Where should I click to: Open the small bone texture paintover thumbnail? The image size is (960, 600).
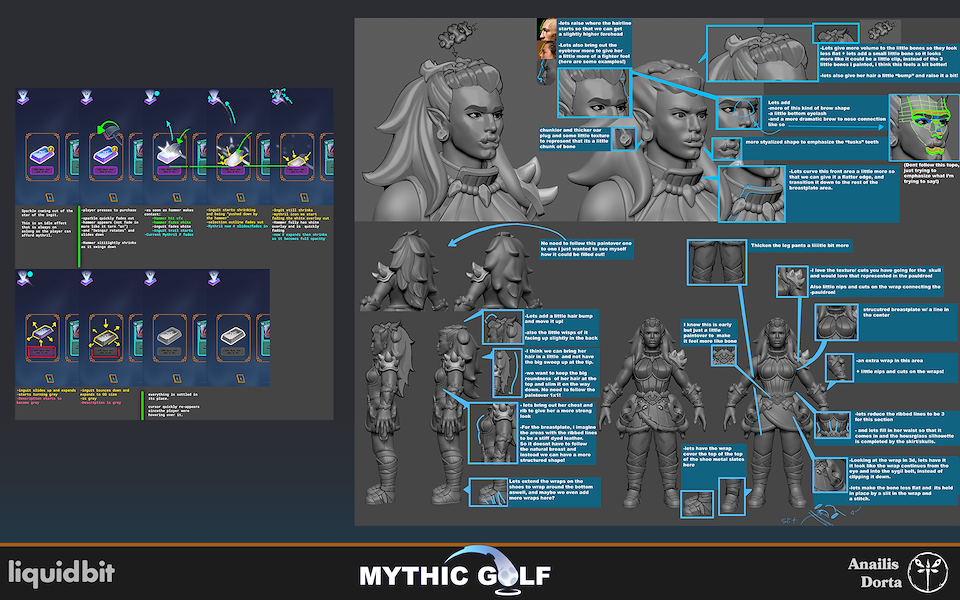[x=726, y=355]
